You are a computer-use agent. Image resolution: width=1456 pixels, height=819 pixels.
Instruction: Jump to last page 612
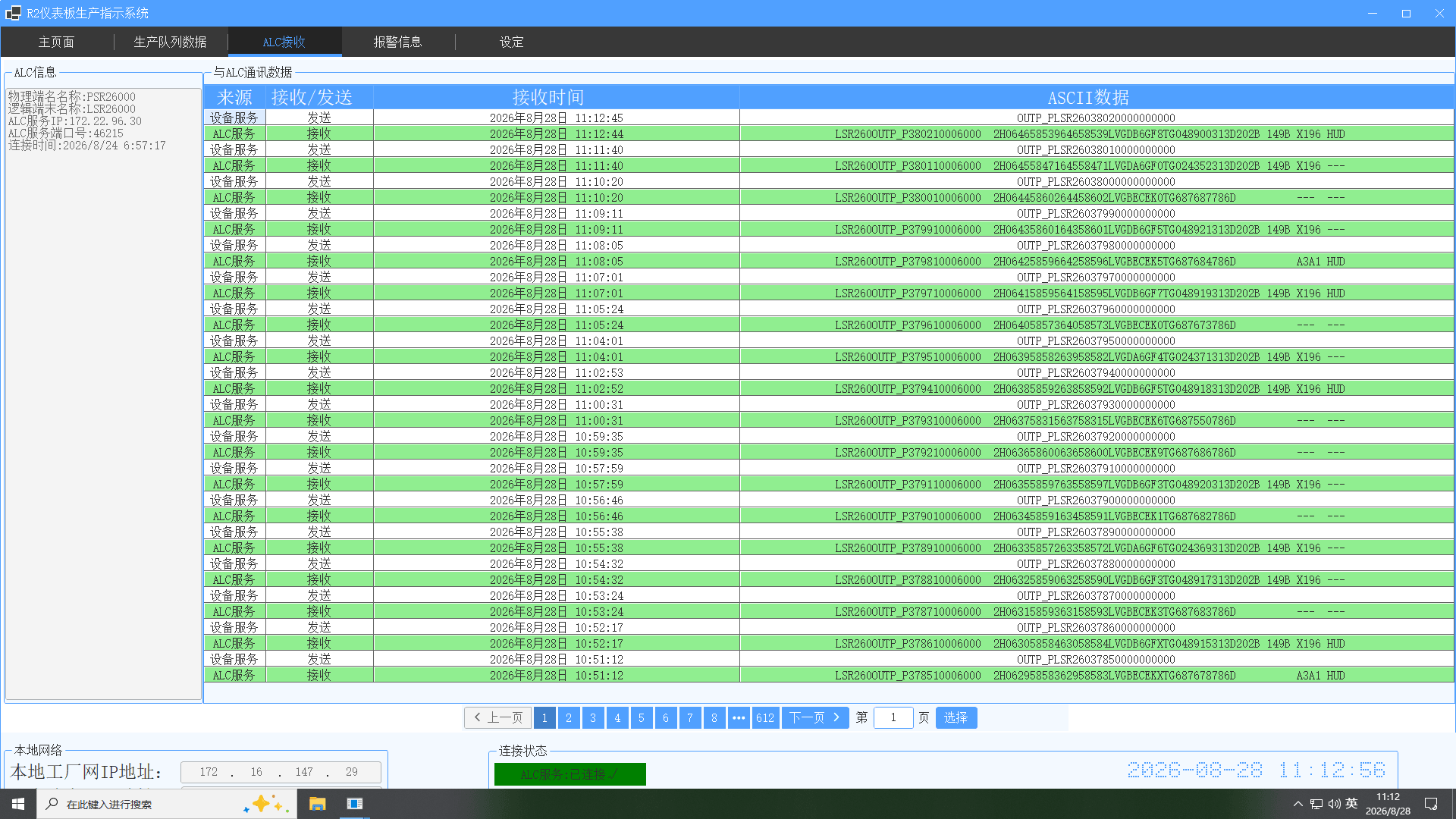(x=765, y=717)
